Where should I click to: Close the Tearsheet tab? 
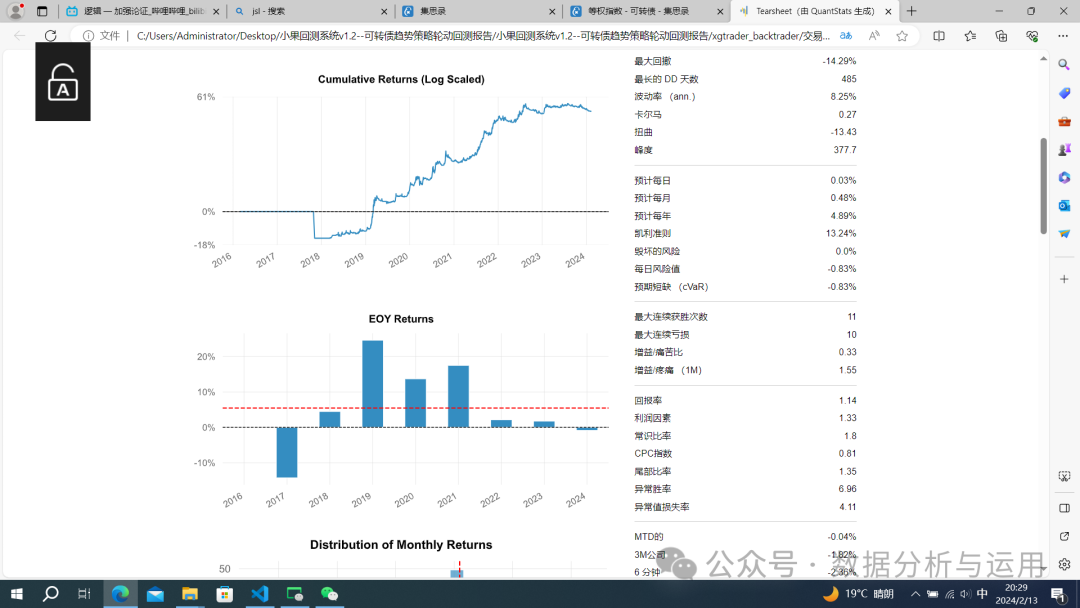888,12
